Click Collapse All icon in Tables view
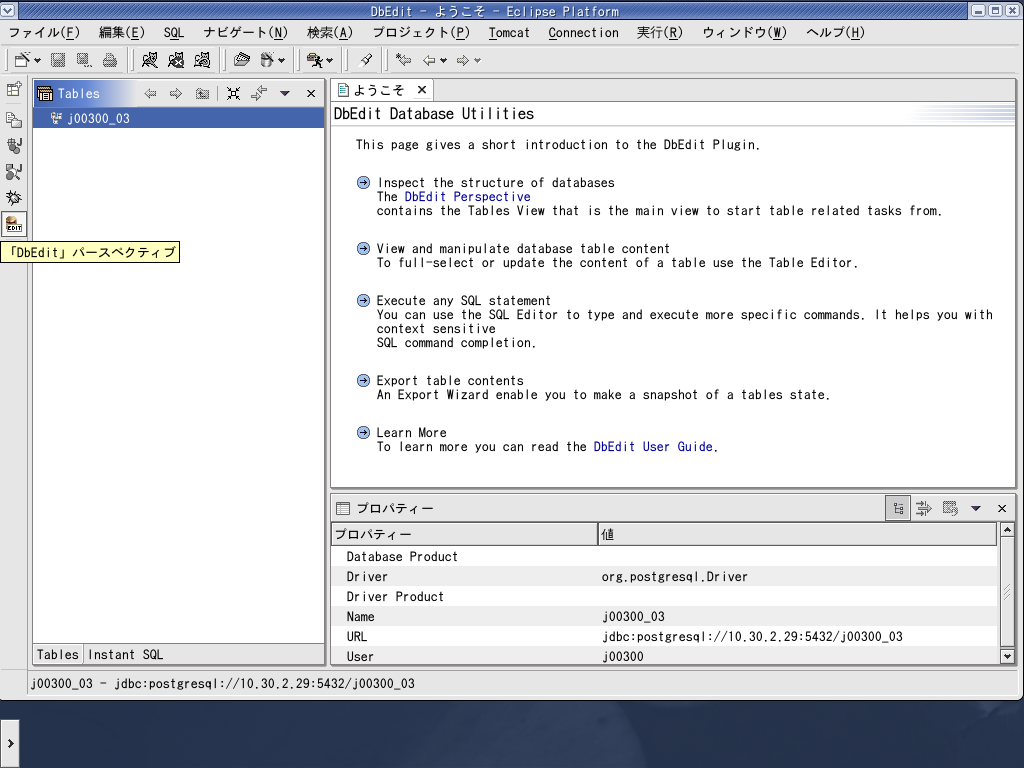The height and width of the screenshot is (768, 1024). [x=233, y=93]
